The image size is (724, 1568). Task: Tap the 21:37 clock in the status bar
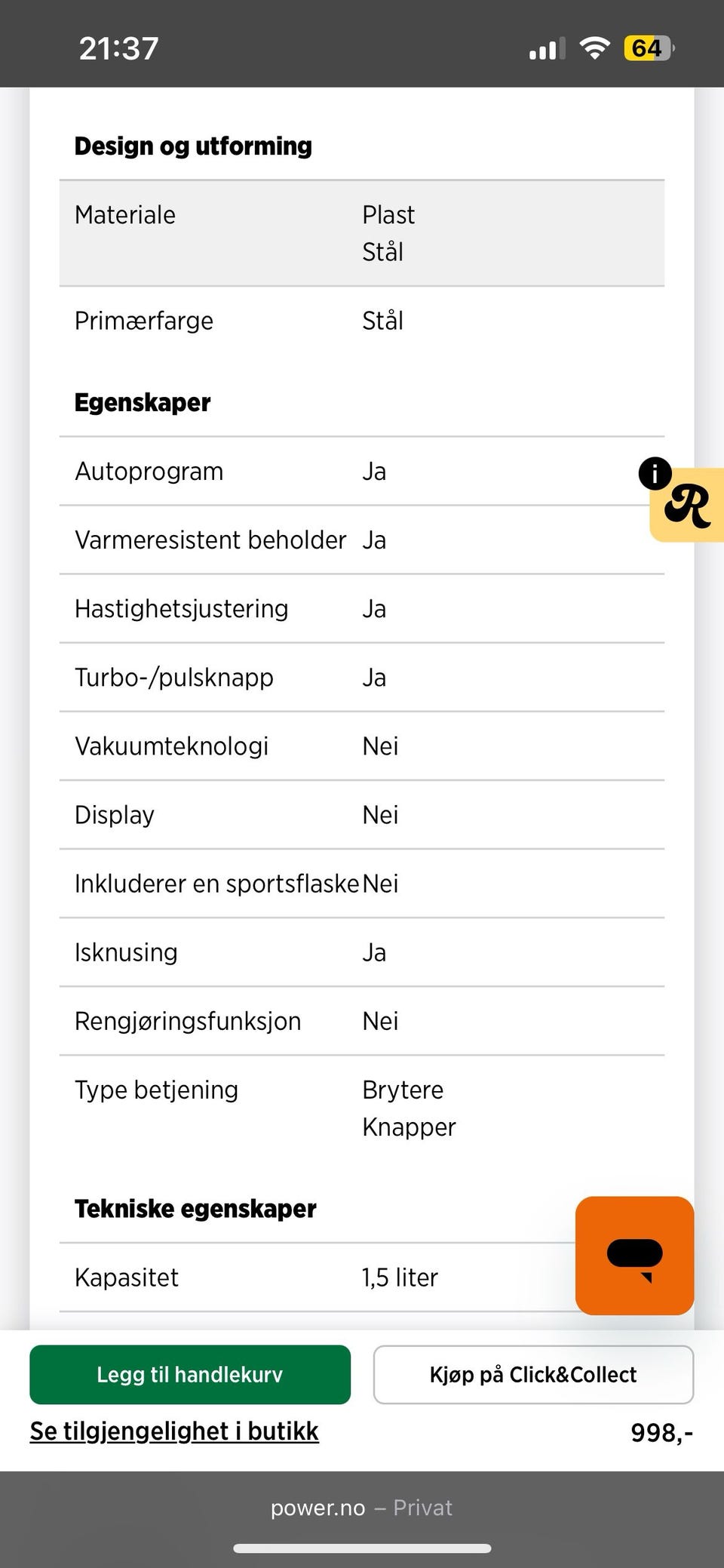[119, 48]
